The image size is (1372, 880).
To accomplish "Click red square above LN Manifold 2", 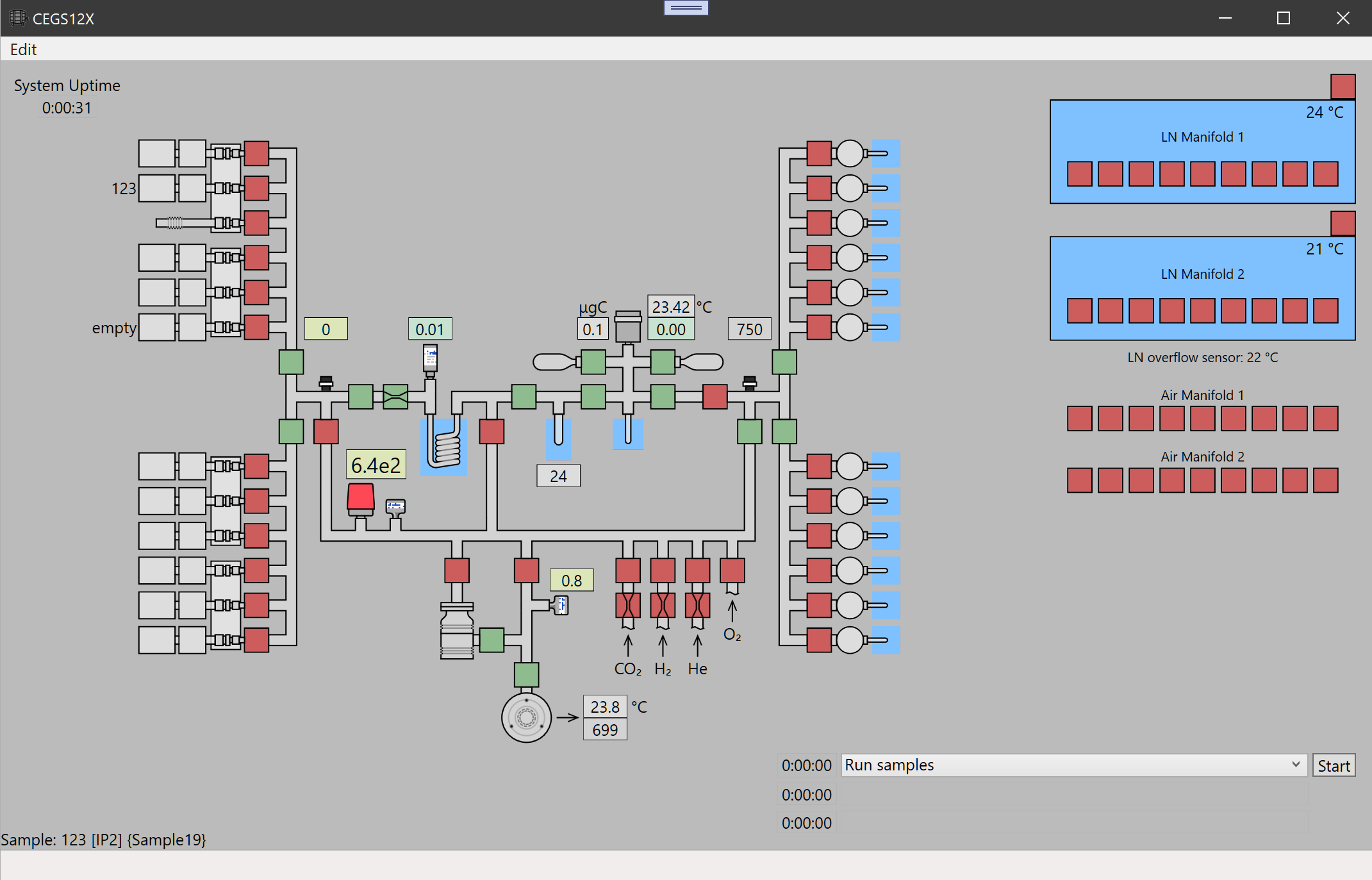I will (x=1343, y=223).
